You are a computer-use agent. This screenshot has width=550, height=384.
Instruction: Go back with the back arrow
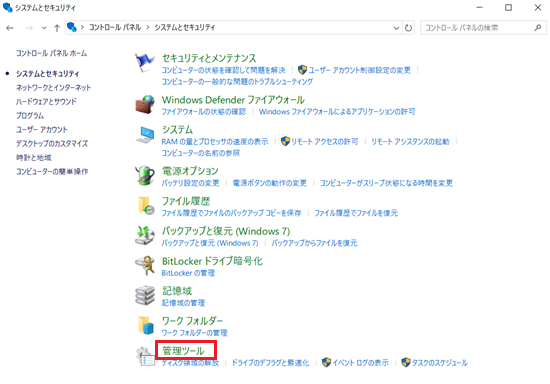tap(10, 28)
